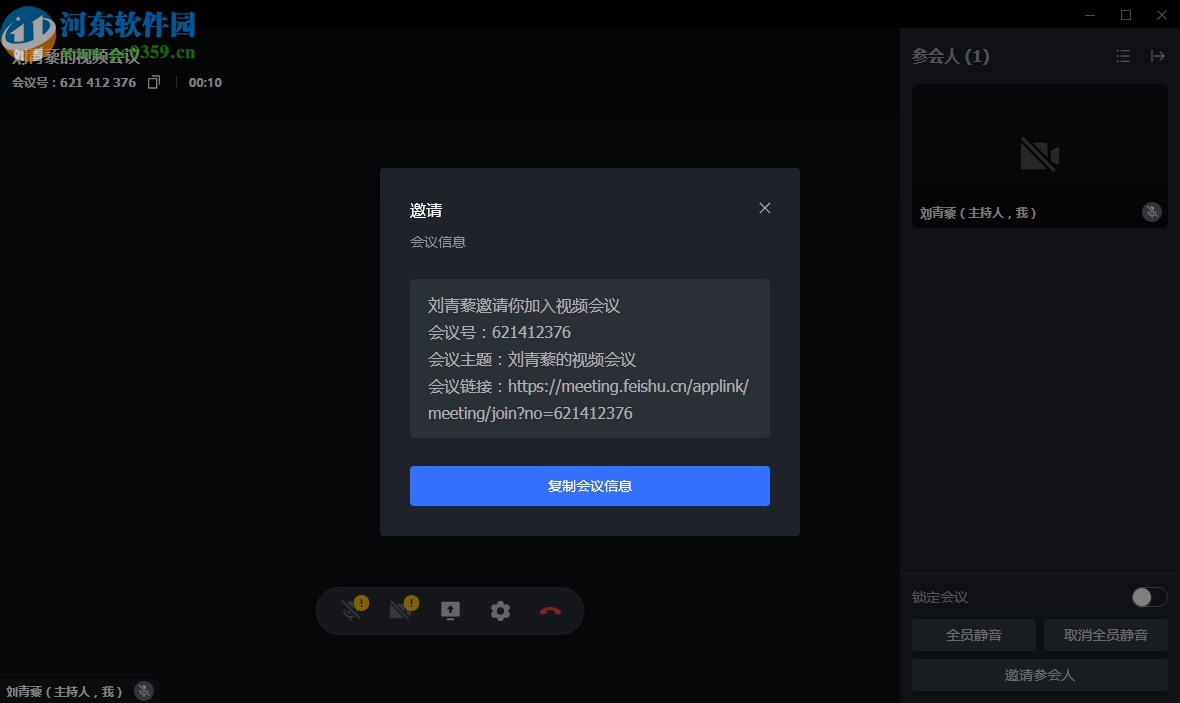Collapse the participants panel with arrow icon
Image resolution: width=1180 pixels, height=703 pixels.
tap(1157, 56)
